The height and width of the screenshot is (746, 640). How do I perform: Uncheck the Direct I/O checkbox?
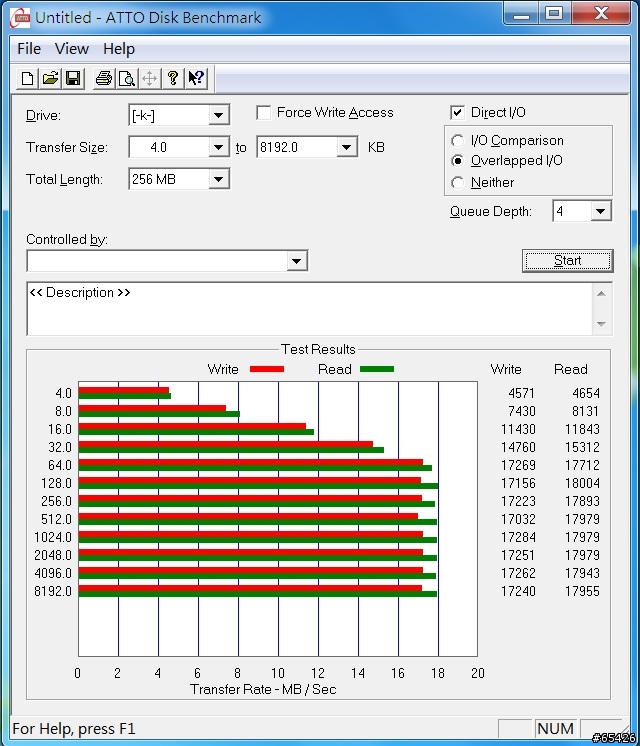pos(457,113)
